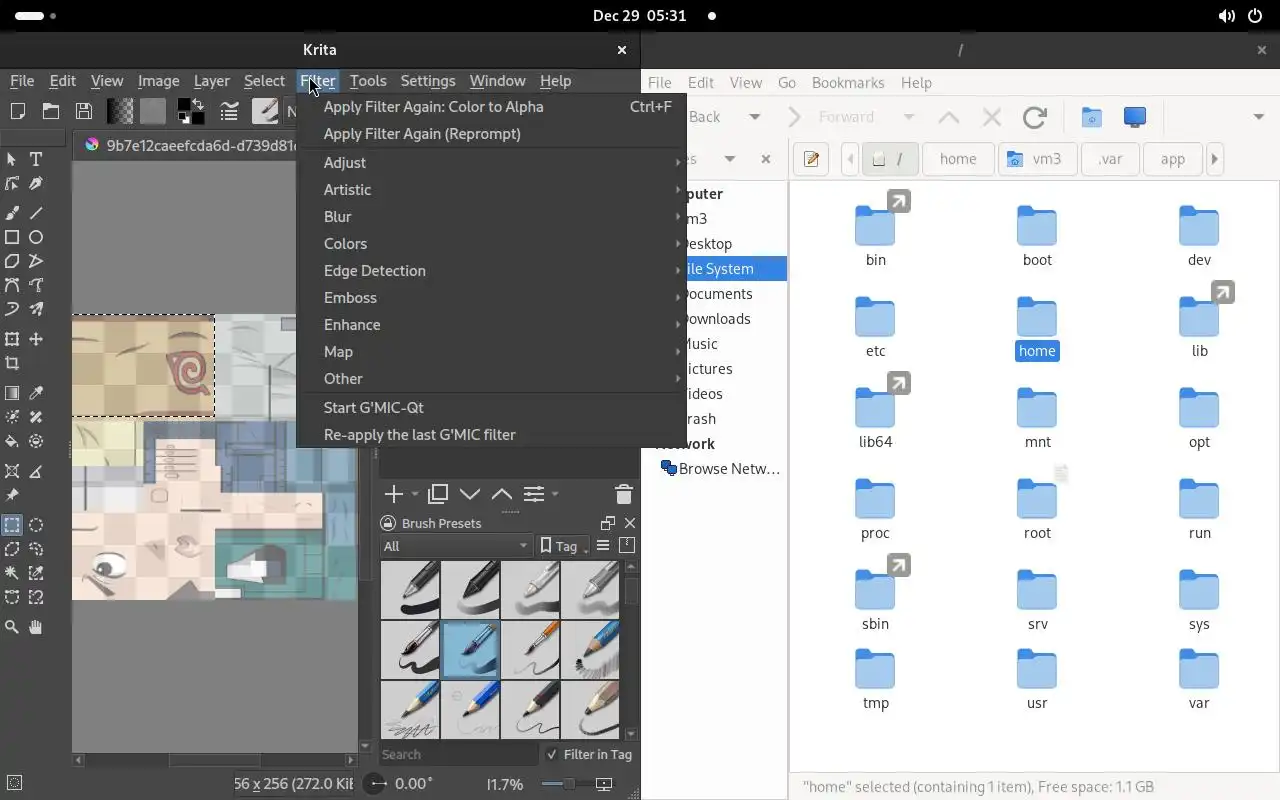The height and width of the screenshot is (800, 1280).
Task: Open the Blur filter submenu
Action: 491,216
